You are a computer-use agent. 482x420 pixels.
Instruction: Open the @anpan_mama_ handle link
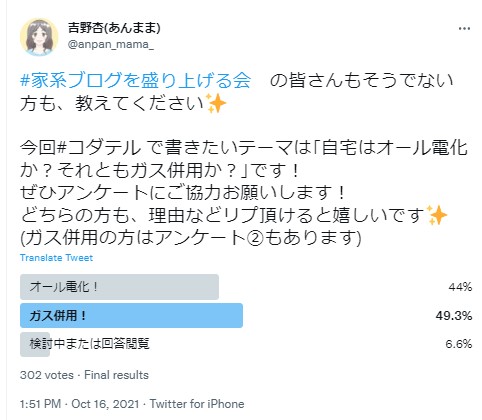(111, 44)
